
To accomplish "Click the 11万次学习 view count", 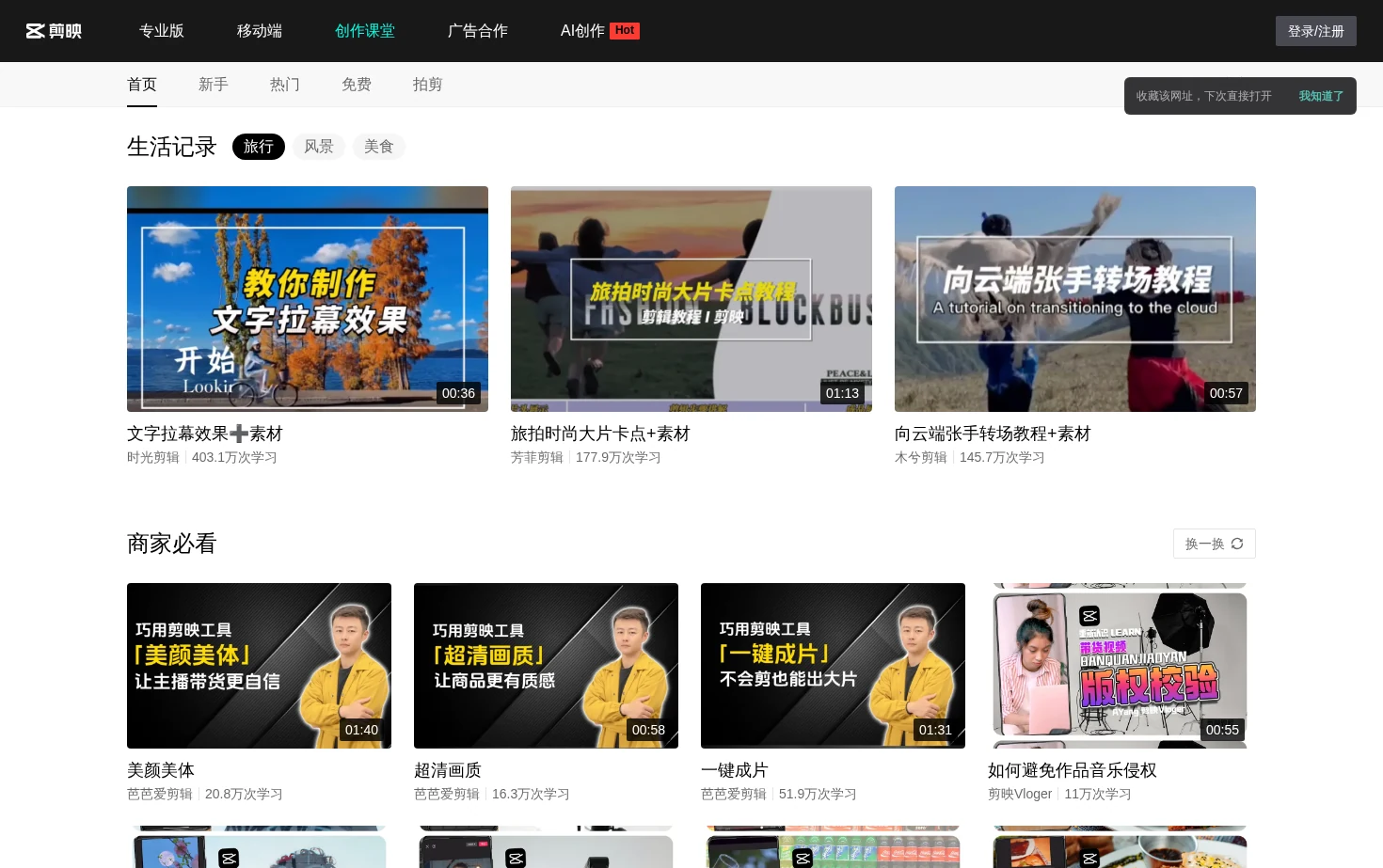I will click(x=1098, y=794).
